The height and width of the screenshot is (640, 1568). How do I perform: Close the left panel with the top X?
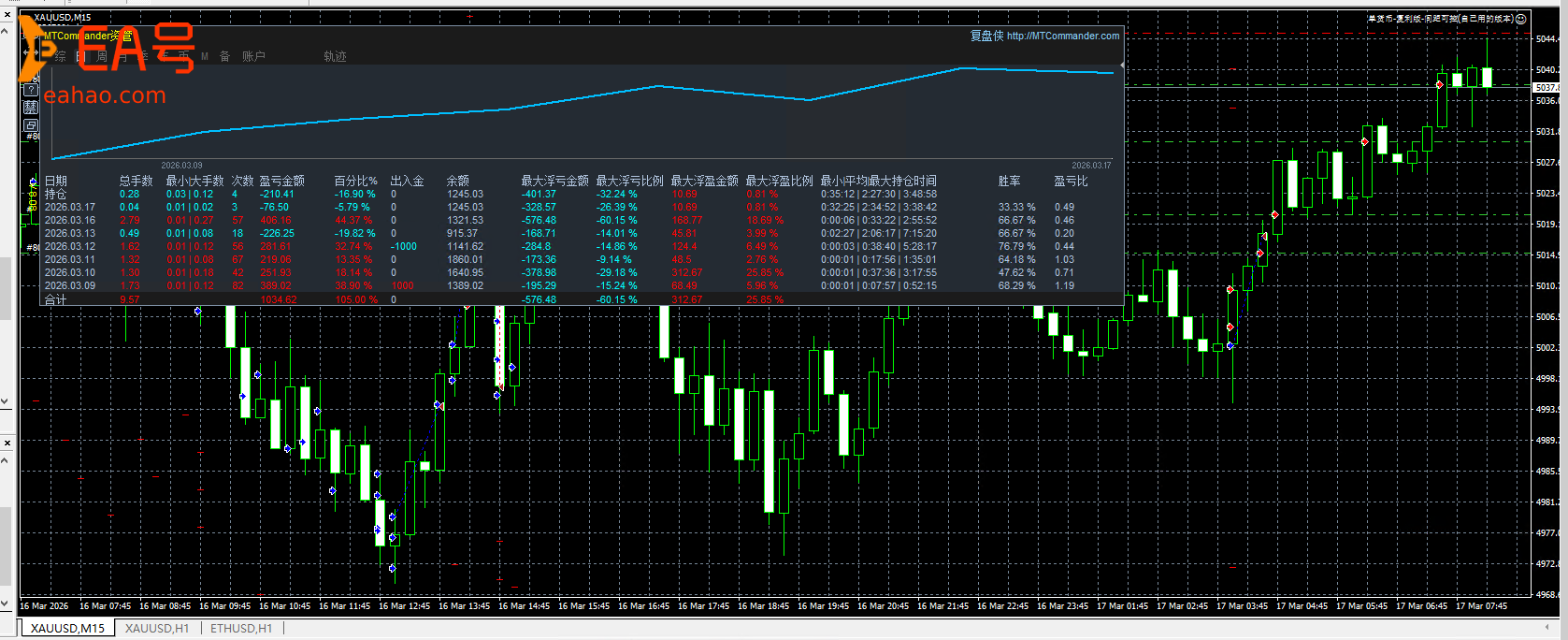7,16
